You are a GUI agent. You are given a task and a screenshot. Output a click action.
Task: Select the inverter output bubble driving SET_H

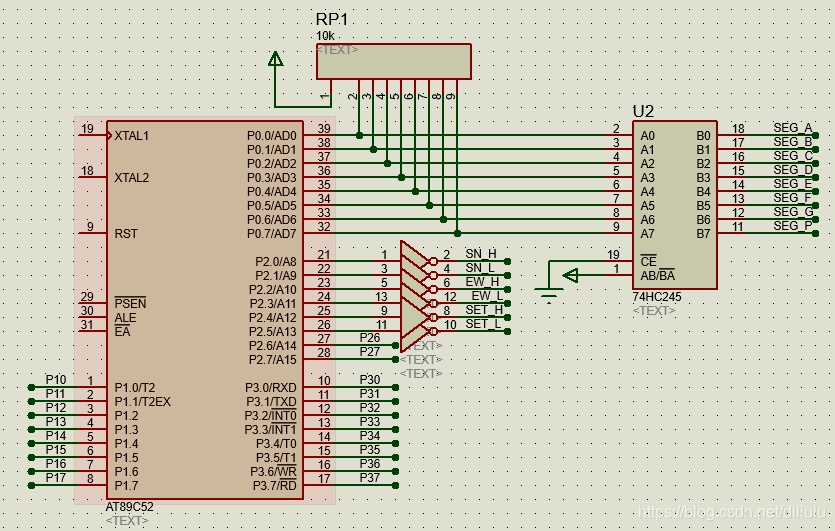(433, 317)
